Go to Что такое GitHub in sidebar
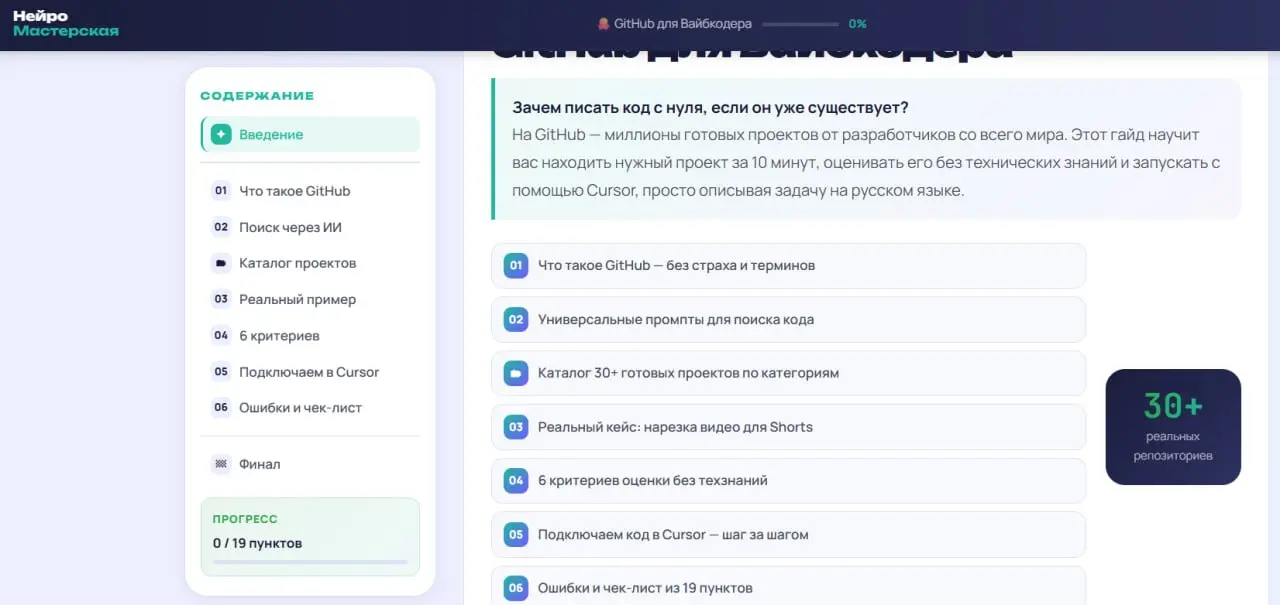The image size is (1280, 605). [x=310, y=191]
